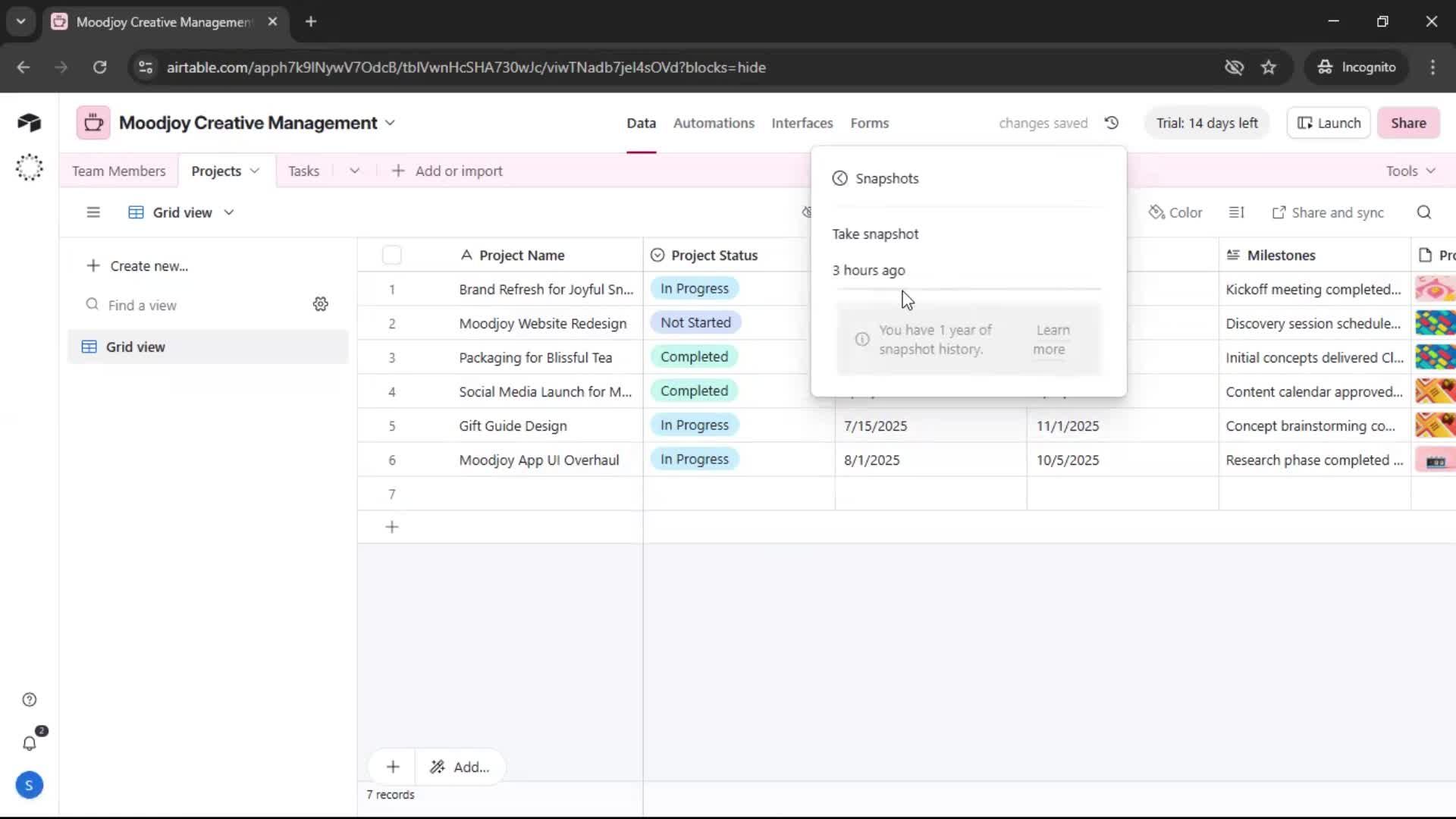Click the tracking protection eye icon
Viewport: 1456px width, 819px height.
point(1234,67)
